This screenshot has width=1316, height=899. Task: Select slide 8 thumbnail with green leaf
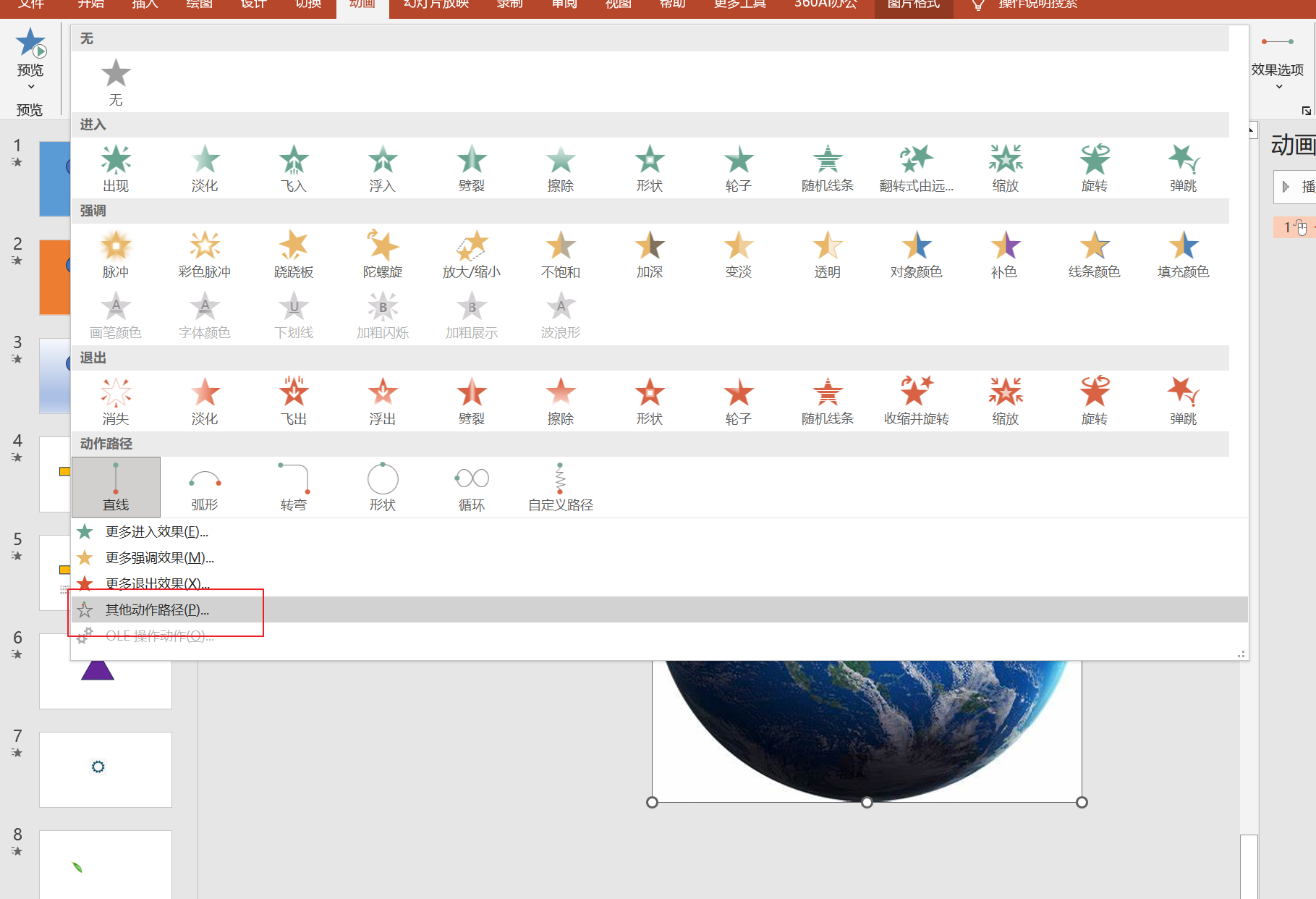coord(106,865)
